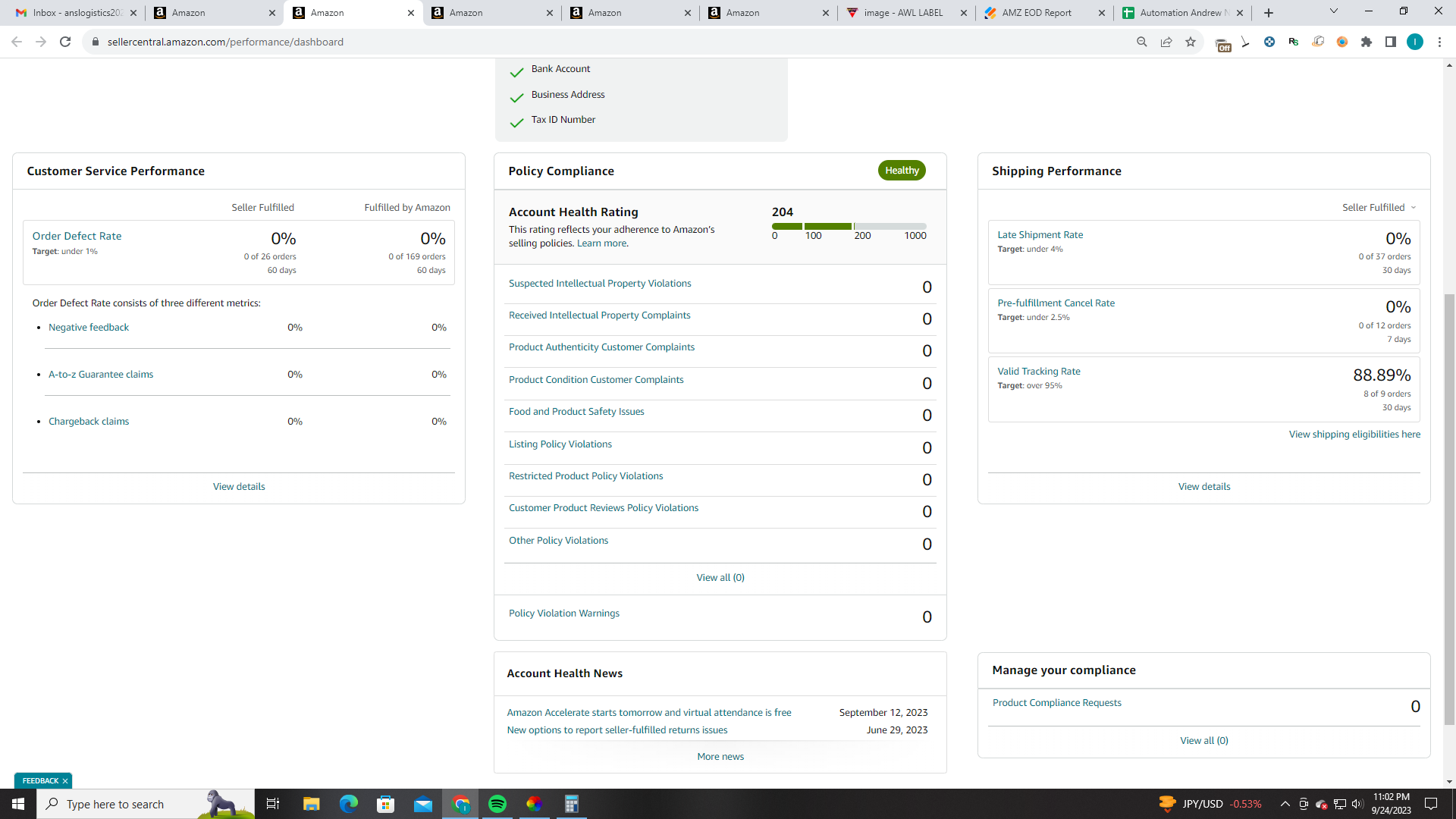This screenshot has width=1456, height=819.
Task: Click the 88.89% Valid Tracking Rate value
Action: click(1382, 375)
